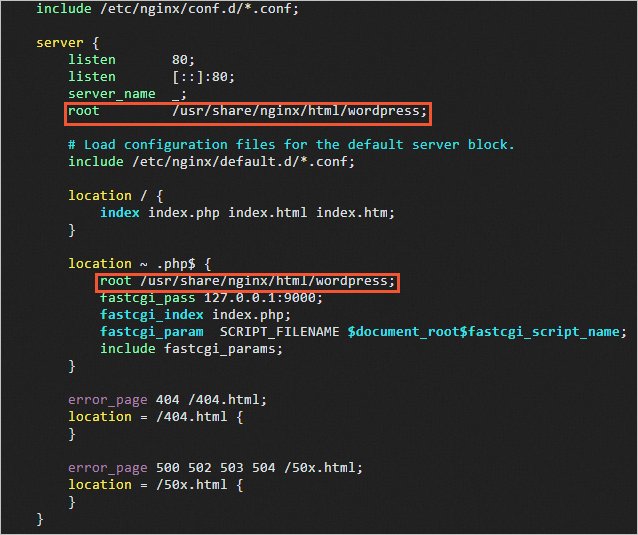Click the top include conf.d/*.conf line
The height and width of the screenshot is (535, 638).
(x=167, y=9)
